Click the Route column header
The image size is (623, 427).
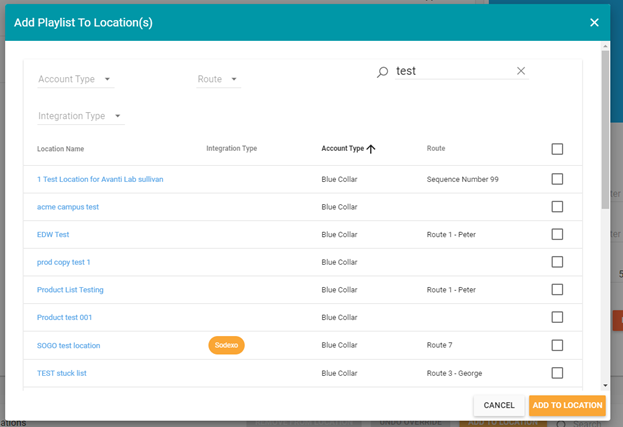click(435, 149)
